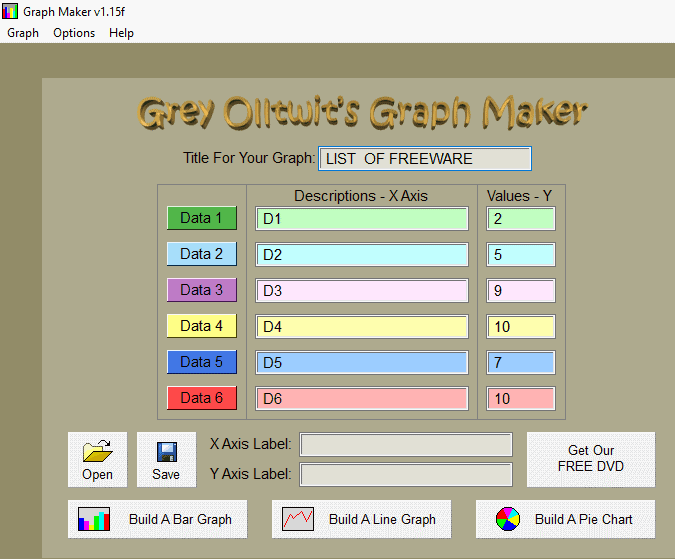
Task: Open the Options menu
Action: click(74, 33)
